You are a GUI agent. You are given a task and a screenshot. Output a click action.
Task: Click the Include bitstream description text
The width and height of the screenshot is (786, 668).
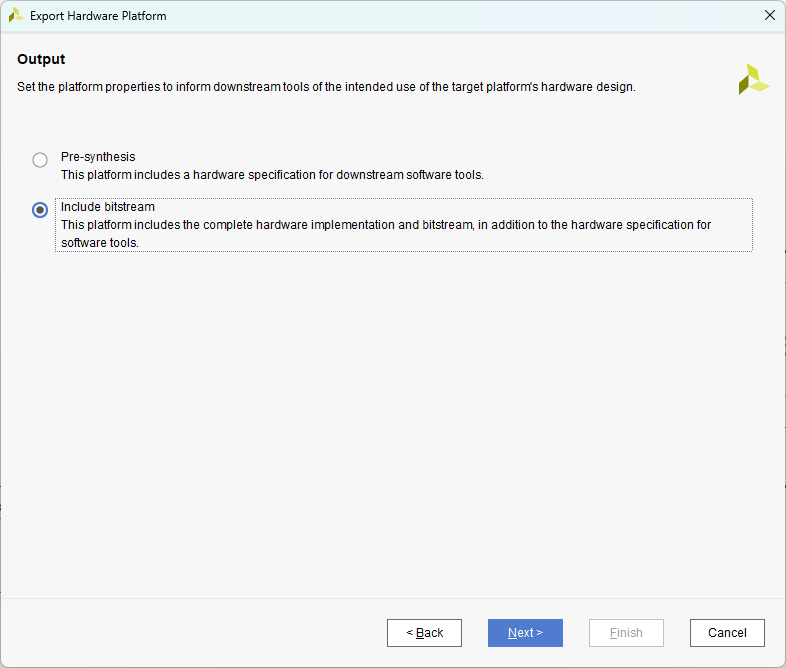386,225
